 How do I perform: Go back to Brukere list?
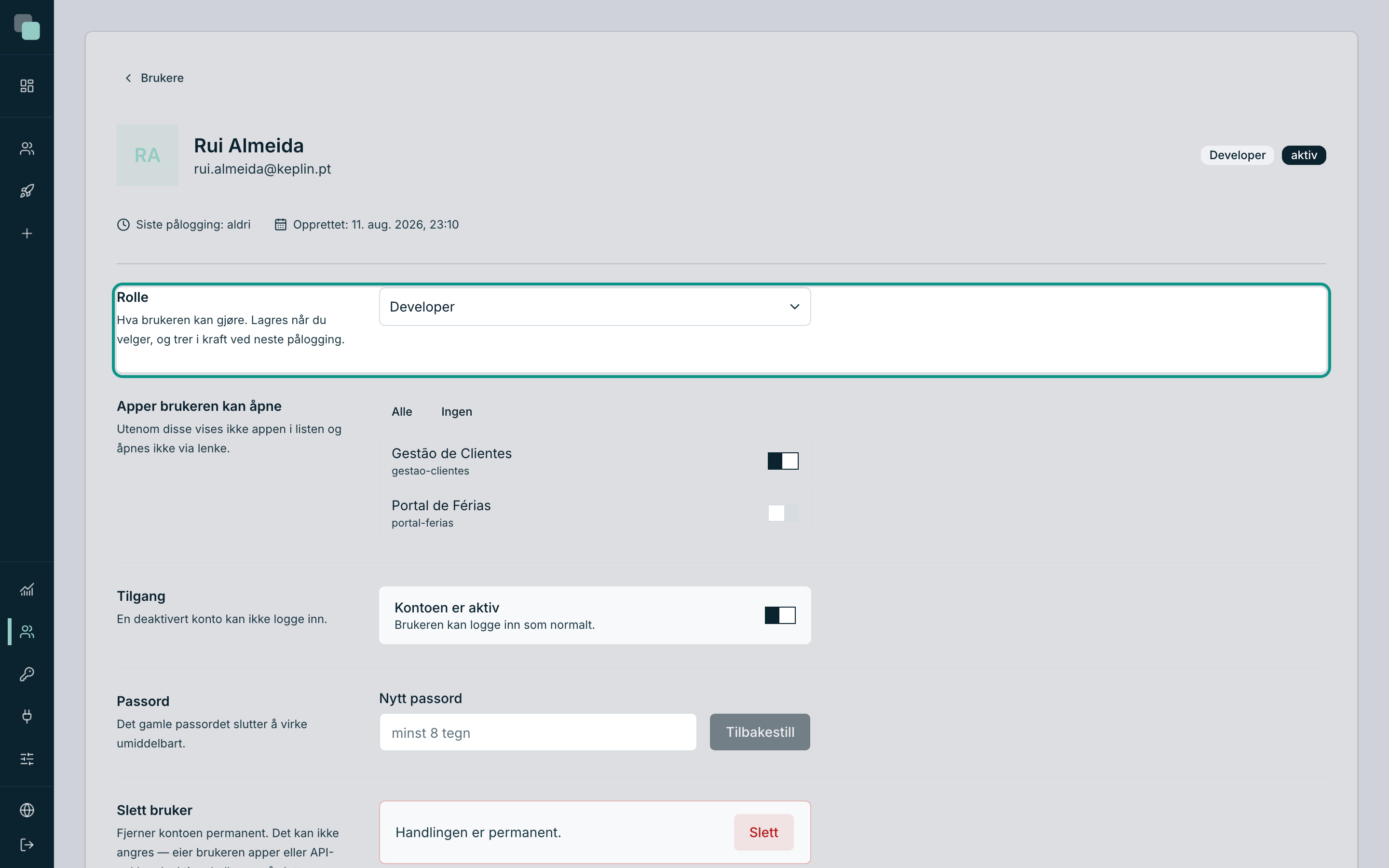click(x=154, y=78)
